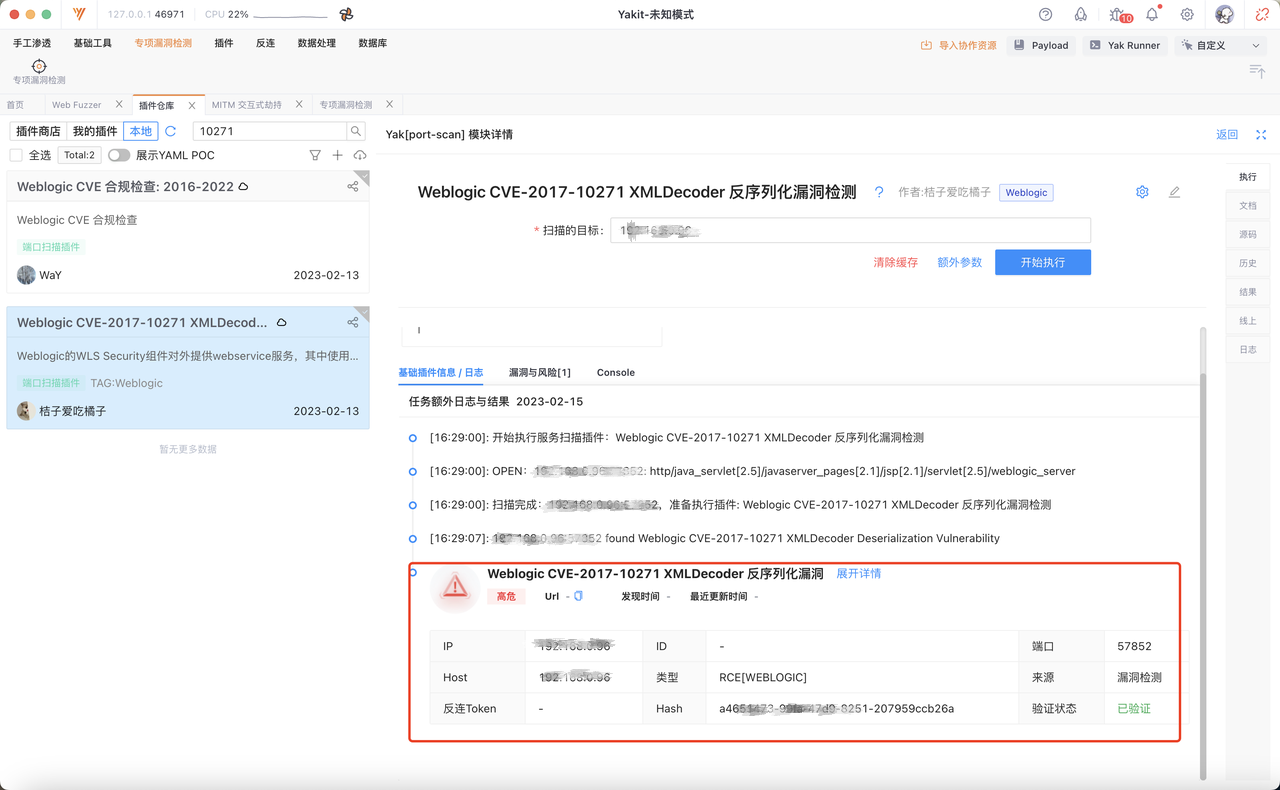Image resolution: width=1280 pixels, height=790 pixels.
Task: Click the cloud icon beside Weblogic CVE 合规检查 title
Action: 243,187
